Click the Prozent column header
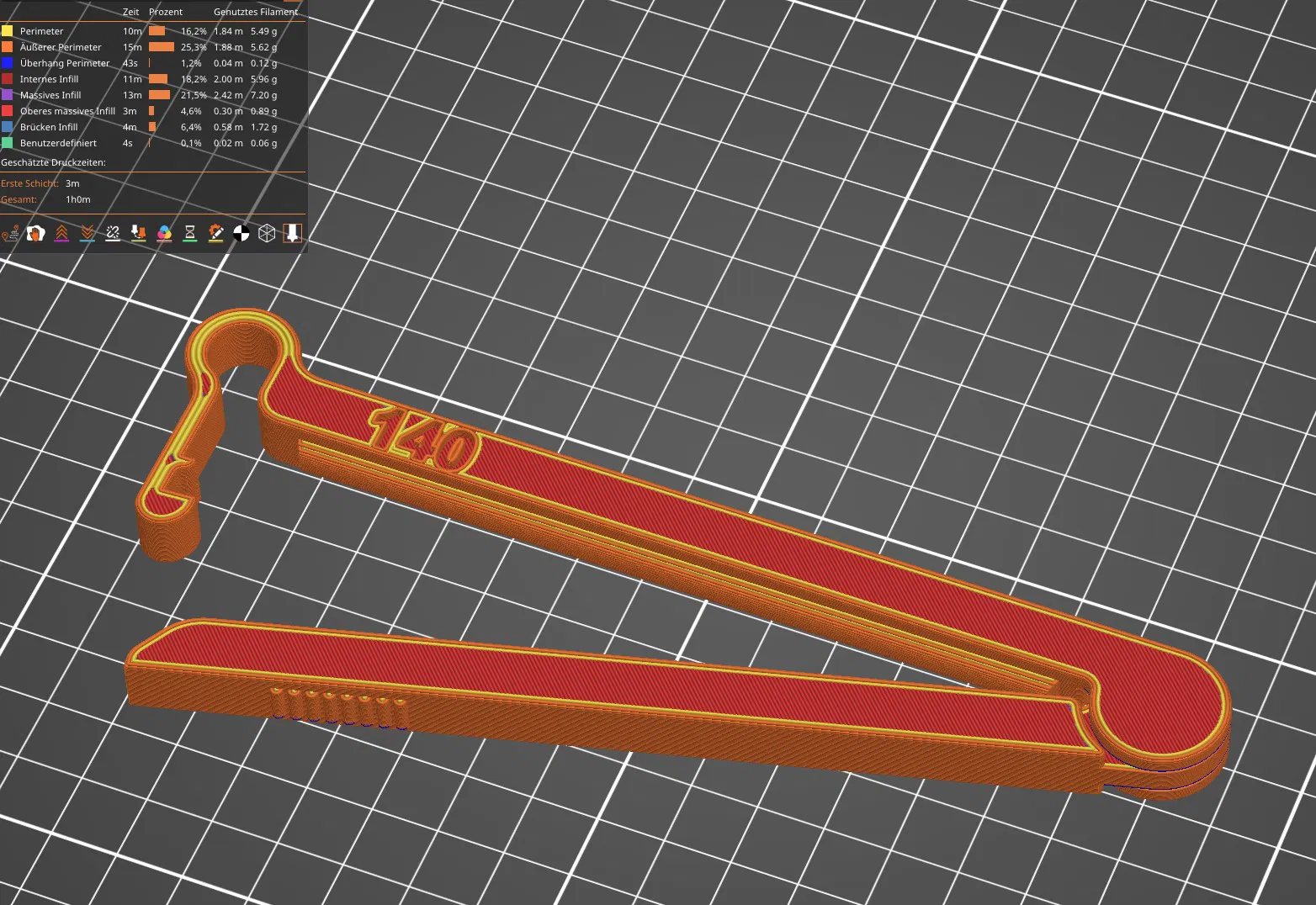This screenshot has width=1316, height=905. tap(166, 12)
